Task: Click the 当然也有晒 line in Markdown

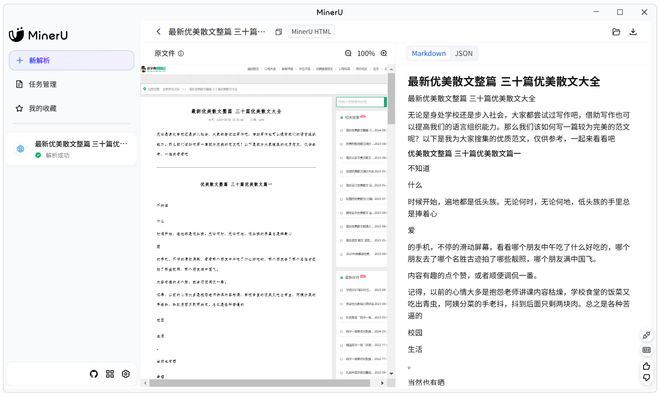Action: (x=426, y=382)
